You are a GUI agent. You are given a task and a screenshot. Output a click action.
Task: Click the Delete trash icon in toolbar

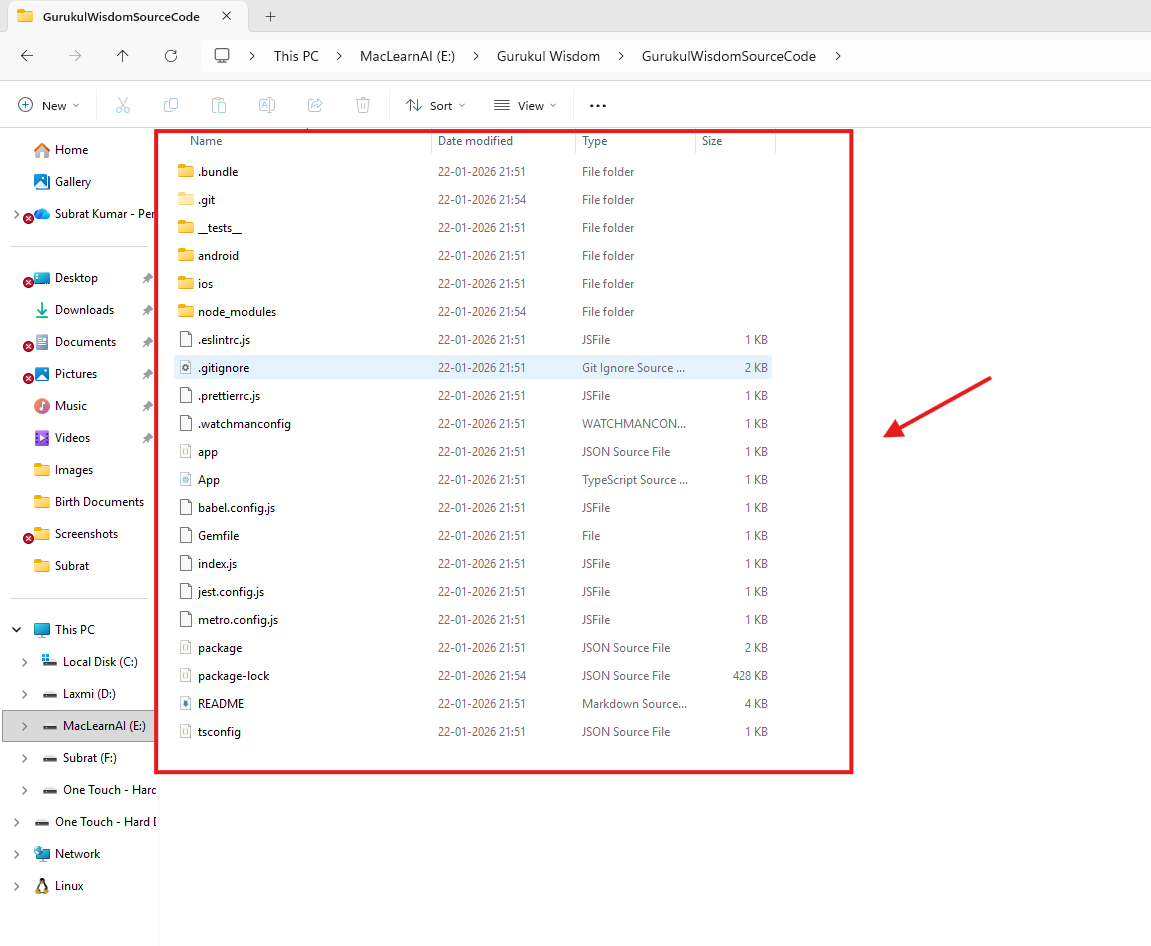tap(363, 105)
